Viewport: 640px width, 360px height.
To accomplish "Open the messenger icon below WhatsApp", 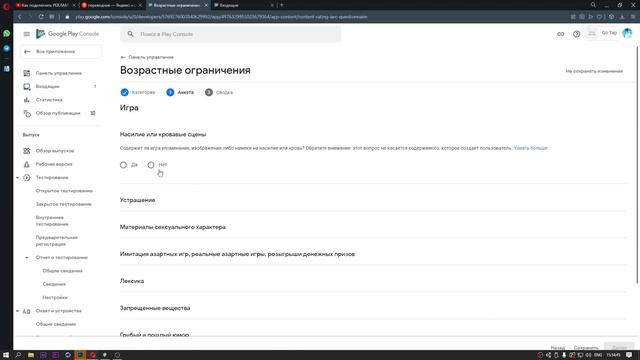I will coord(7,49).
